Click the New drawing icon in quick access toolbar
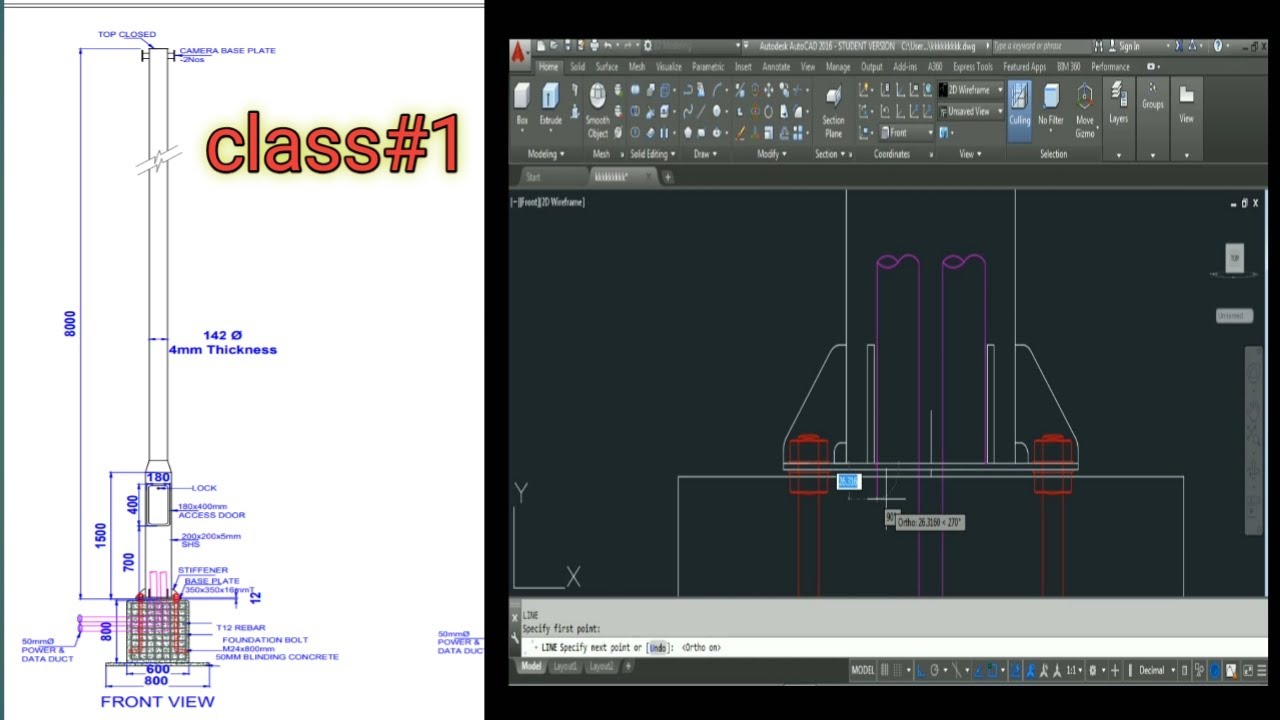Viewport: 1280px width, 720px height. [x=540, y=46]
